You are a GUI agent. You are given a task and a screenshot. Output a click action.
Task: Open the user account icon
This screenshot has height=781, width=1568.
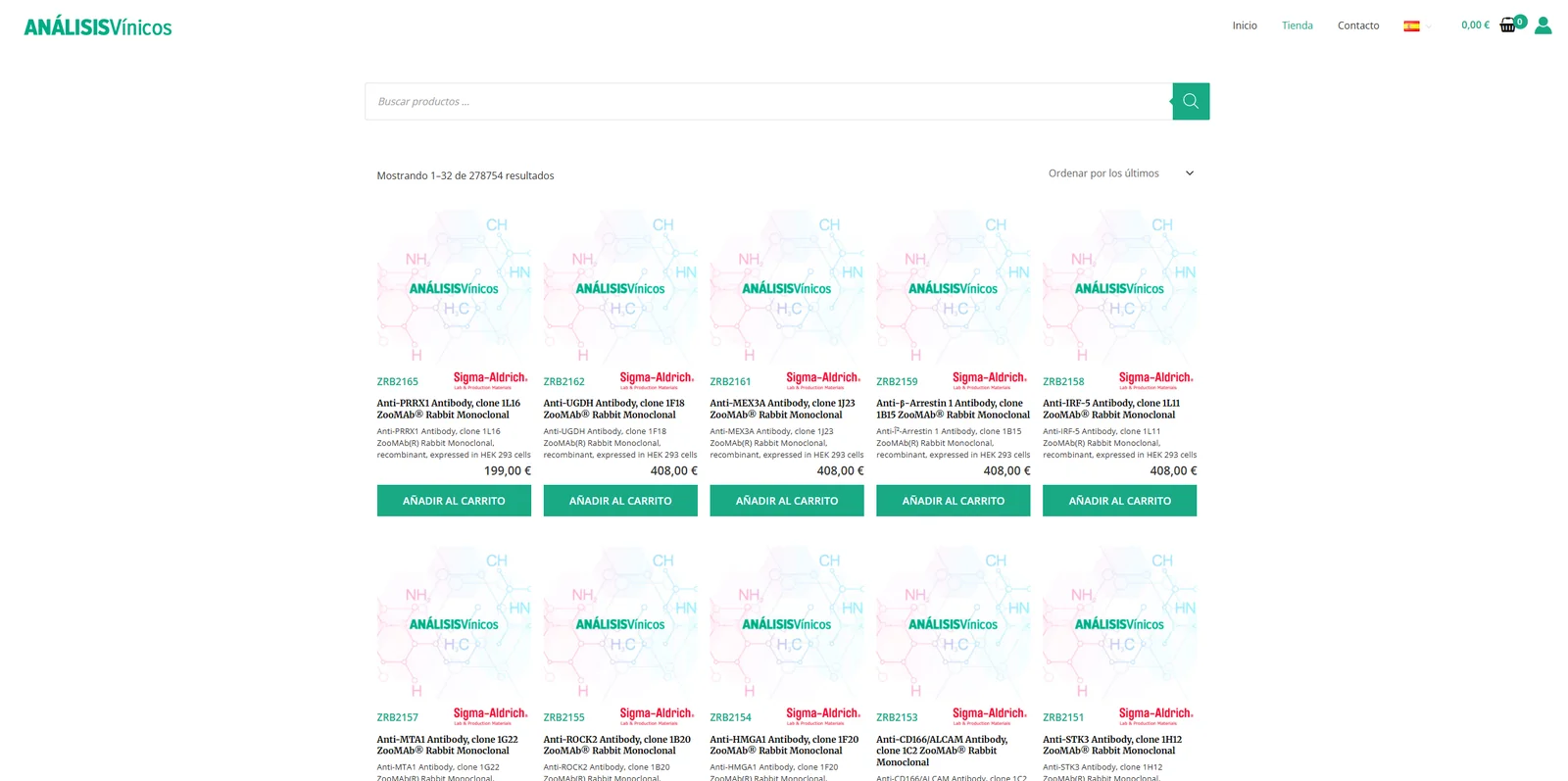[1543, 25]
